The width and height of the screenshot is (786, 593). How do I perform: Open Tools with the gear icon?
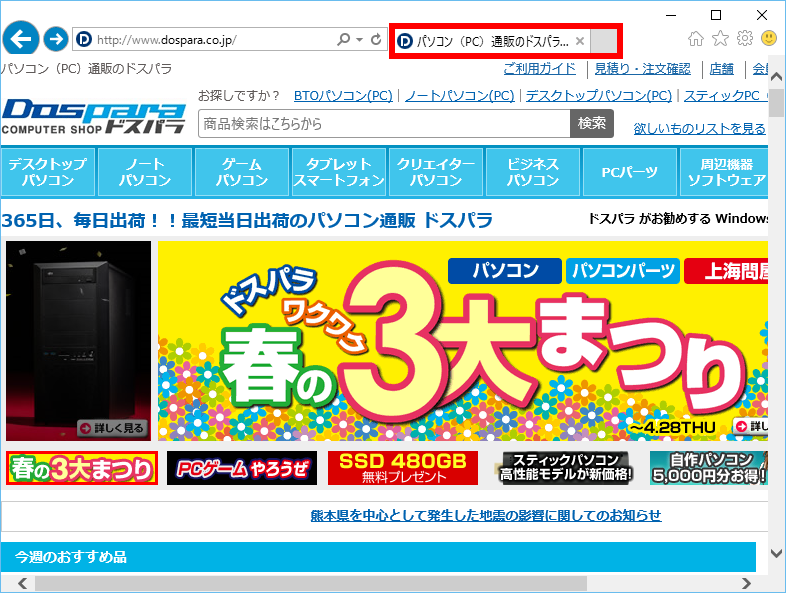click(x=745, y=38)
